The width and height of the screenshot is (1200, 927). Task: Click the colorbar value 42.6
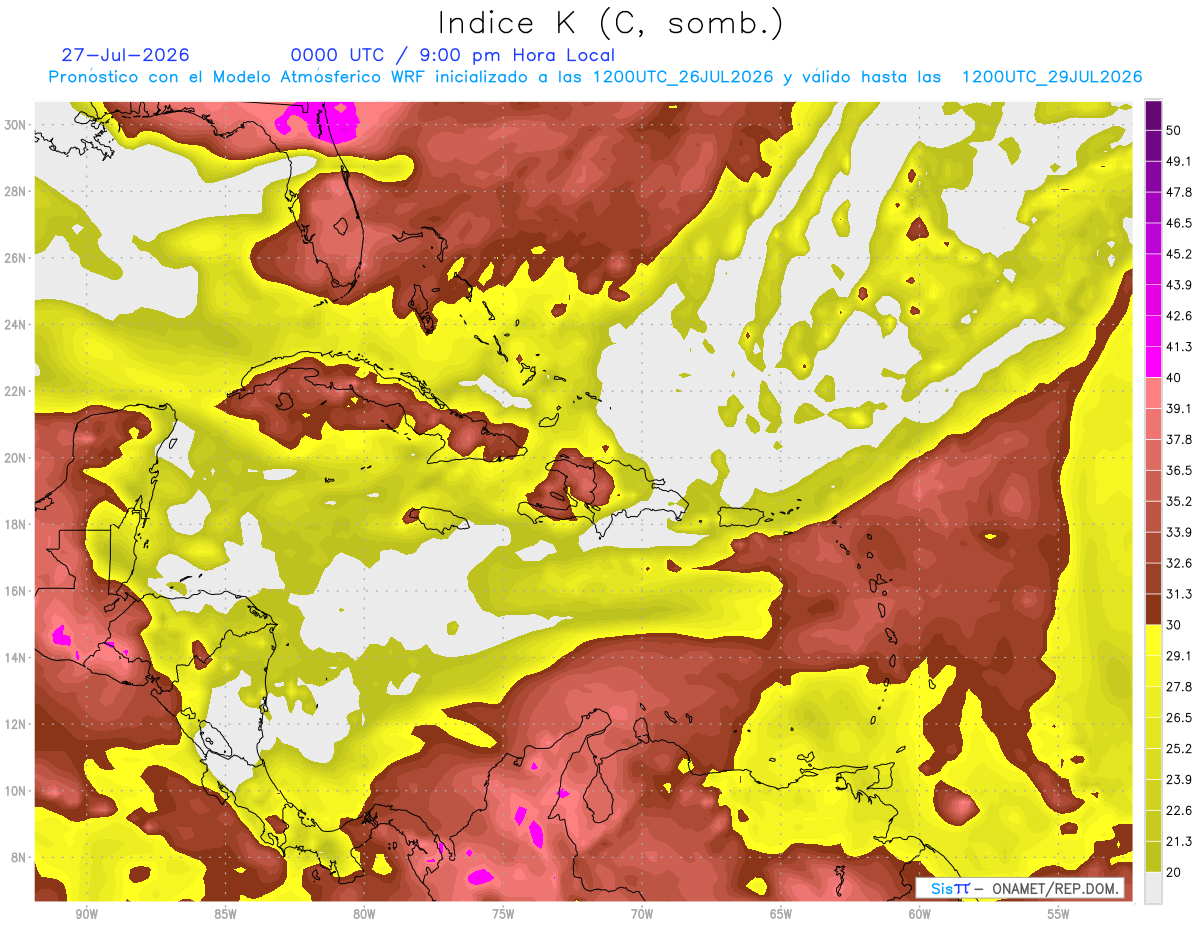[1179, 315]
